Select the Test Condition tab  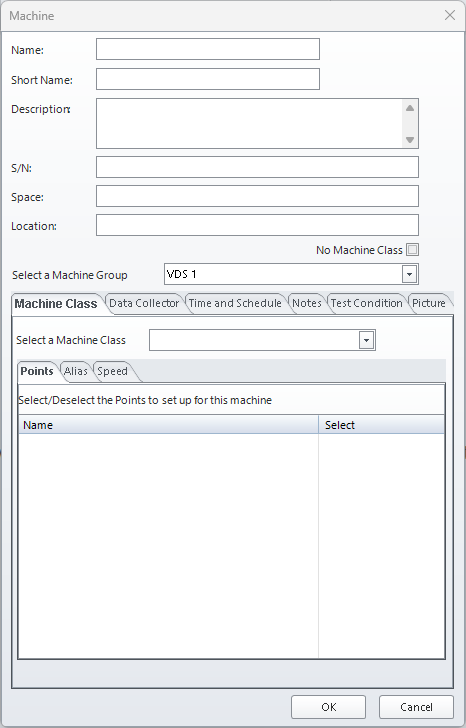(366, 303)
